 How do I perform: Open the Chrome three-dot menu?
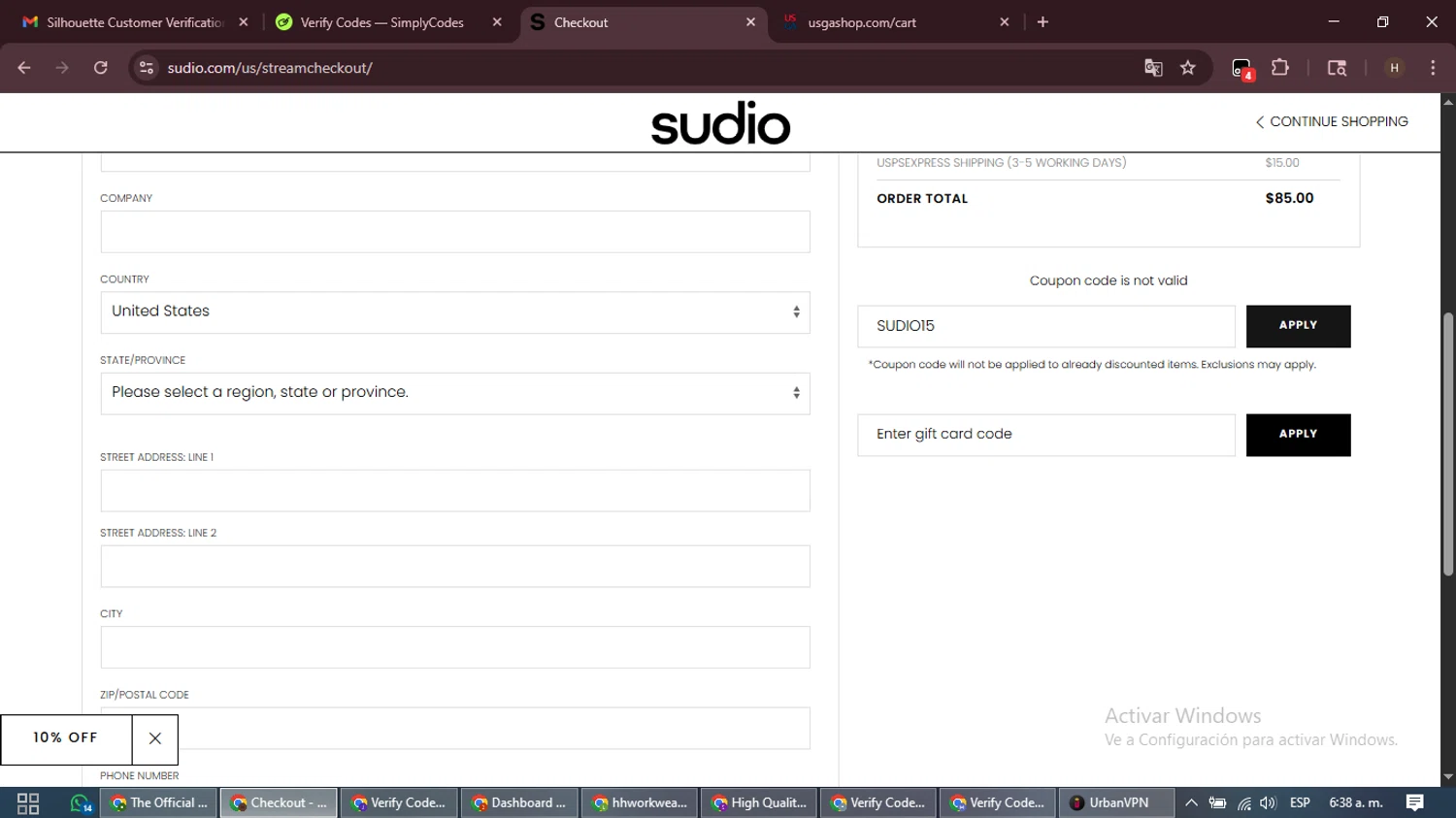1433,68
